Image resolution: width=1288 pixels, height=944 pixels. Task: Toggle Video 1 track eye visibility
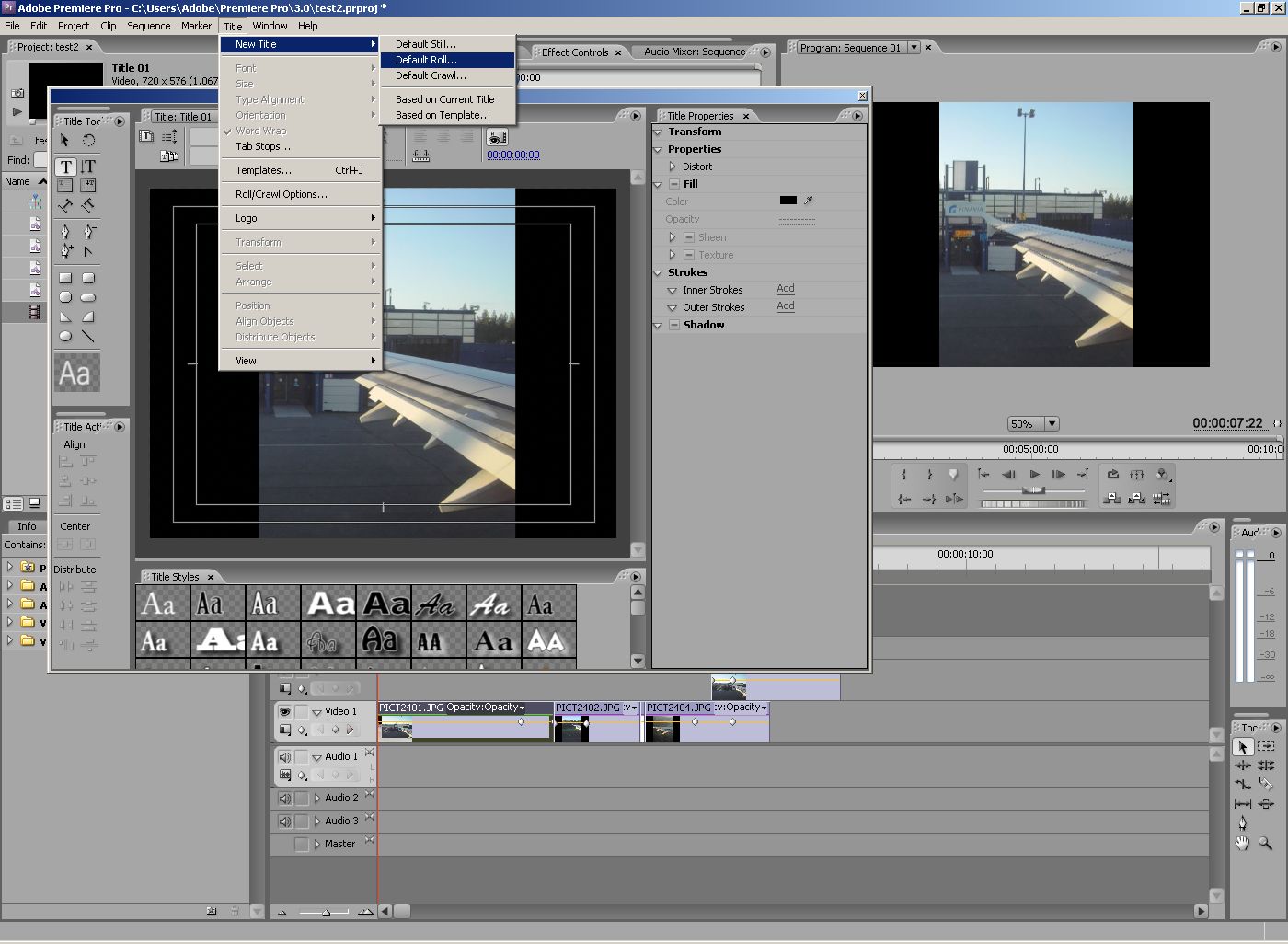285,711
